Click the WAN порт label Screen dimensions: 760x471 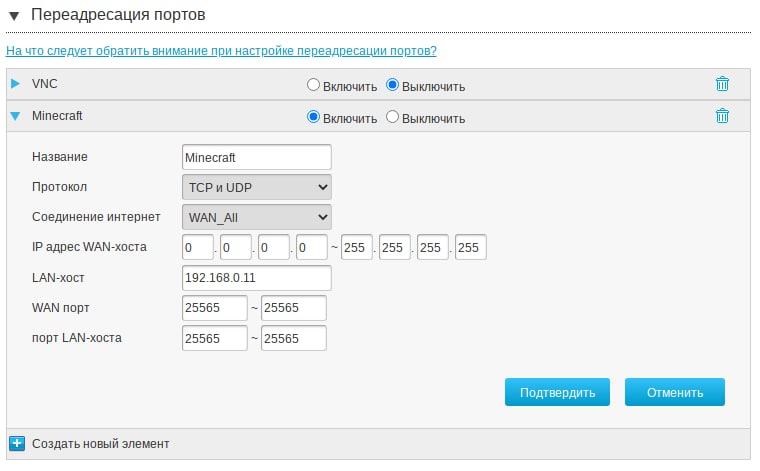[x=61, y=308]
